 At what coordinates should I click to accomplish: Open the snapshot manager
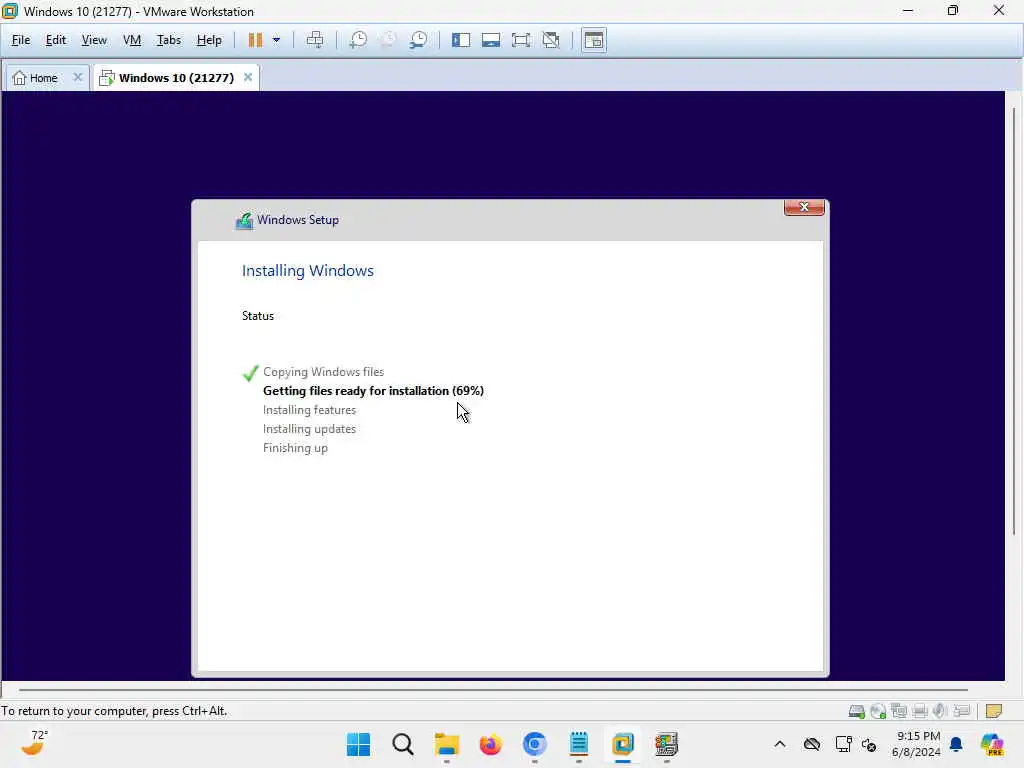click(418, 40)
